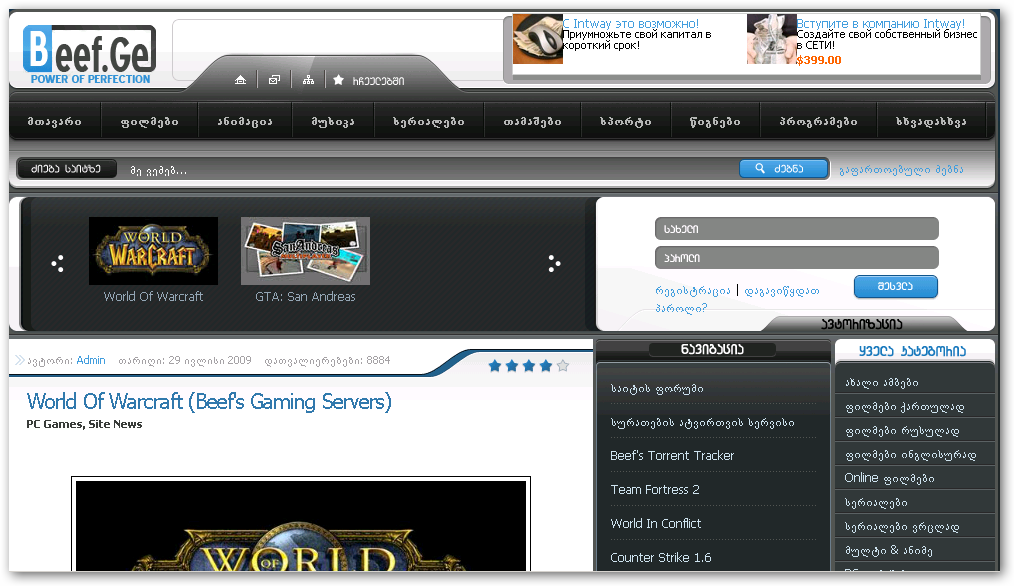Screen dimensions: 1014x586
Task: Open the მულტი & ანიმე category
Action: point(889,550)
